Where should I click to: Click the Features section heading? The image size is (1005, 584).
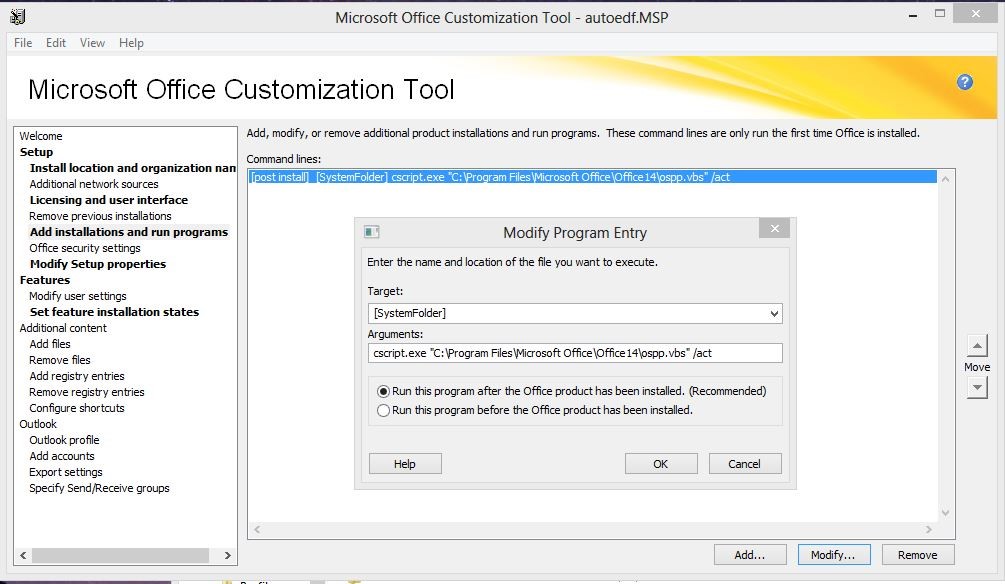45,280
